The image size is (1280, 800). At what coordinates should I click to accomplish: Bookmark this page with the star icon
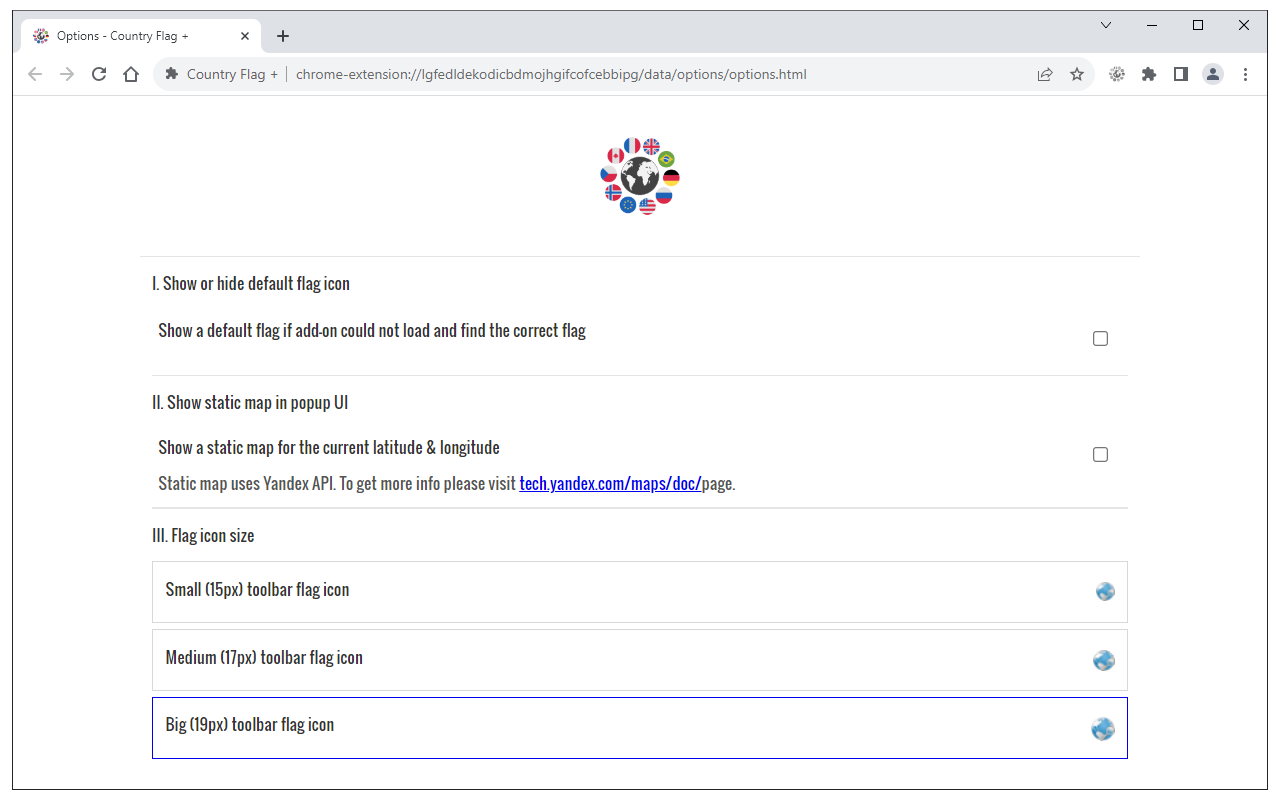click(1077, 74)
